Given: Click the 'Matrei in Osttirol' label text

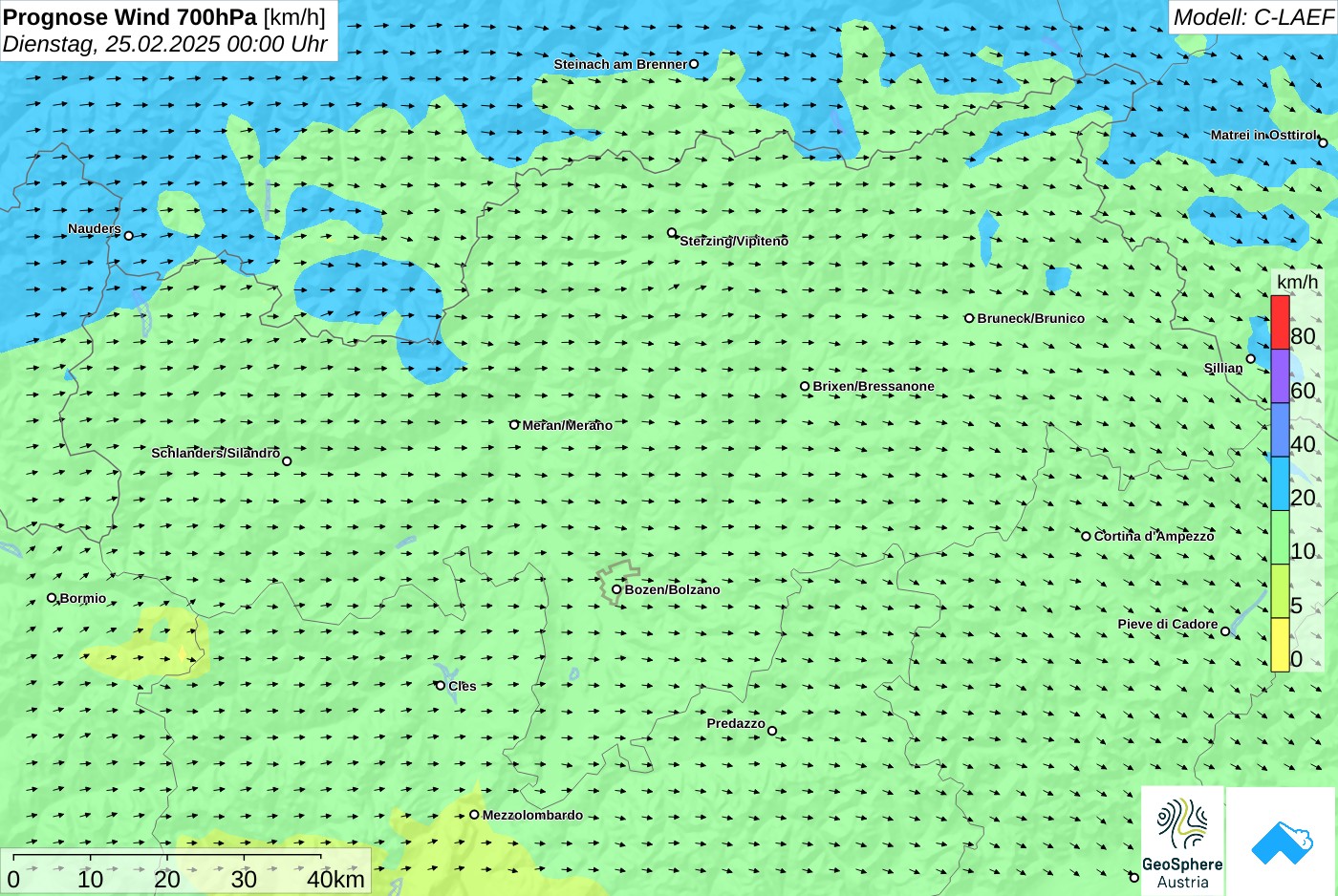Looking at the screenshot, I should coord(1263,135).
